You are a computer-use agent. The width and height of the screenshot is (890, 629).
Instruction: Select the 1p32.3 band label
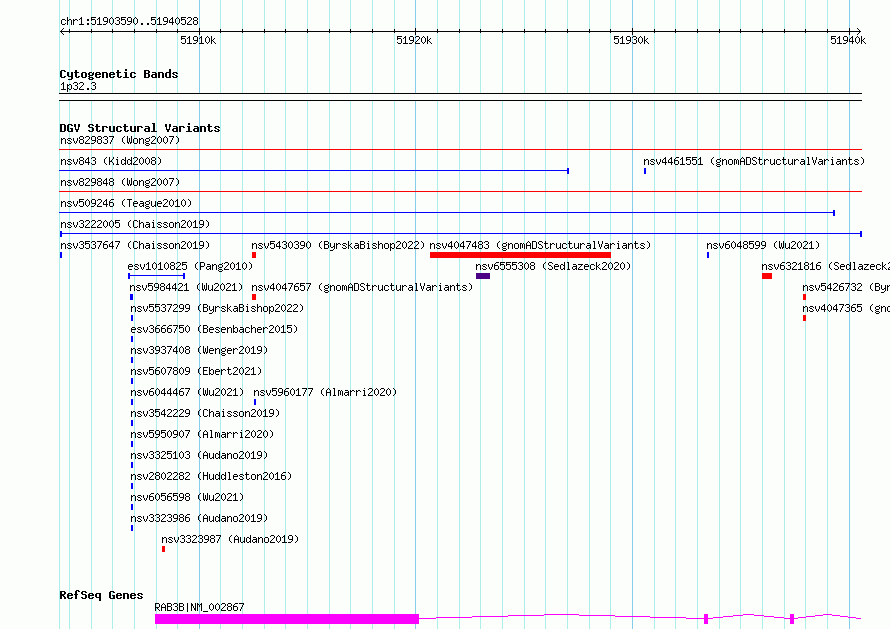point(78,86)
